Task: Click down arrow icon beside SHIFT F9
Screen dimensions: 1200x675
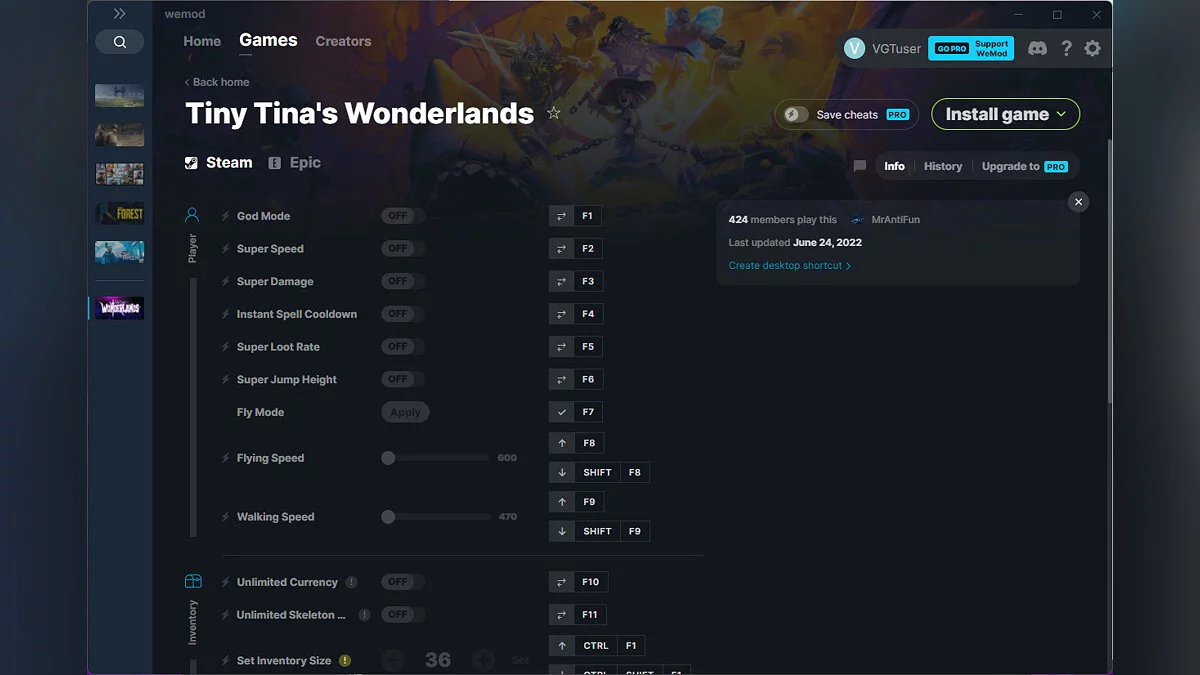Action: (561, 531)
